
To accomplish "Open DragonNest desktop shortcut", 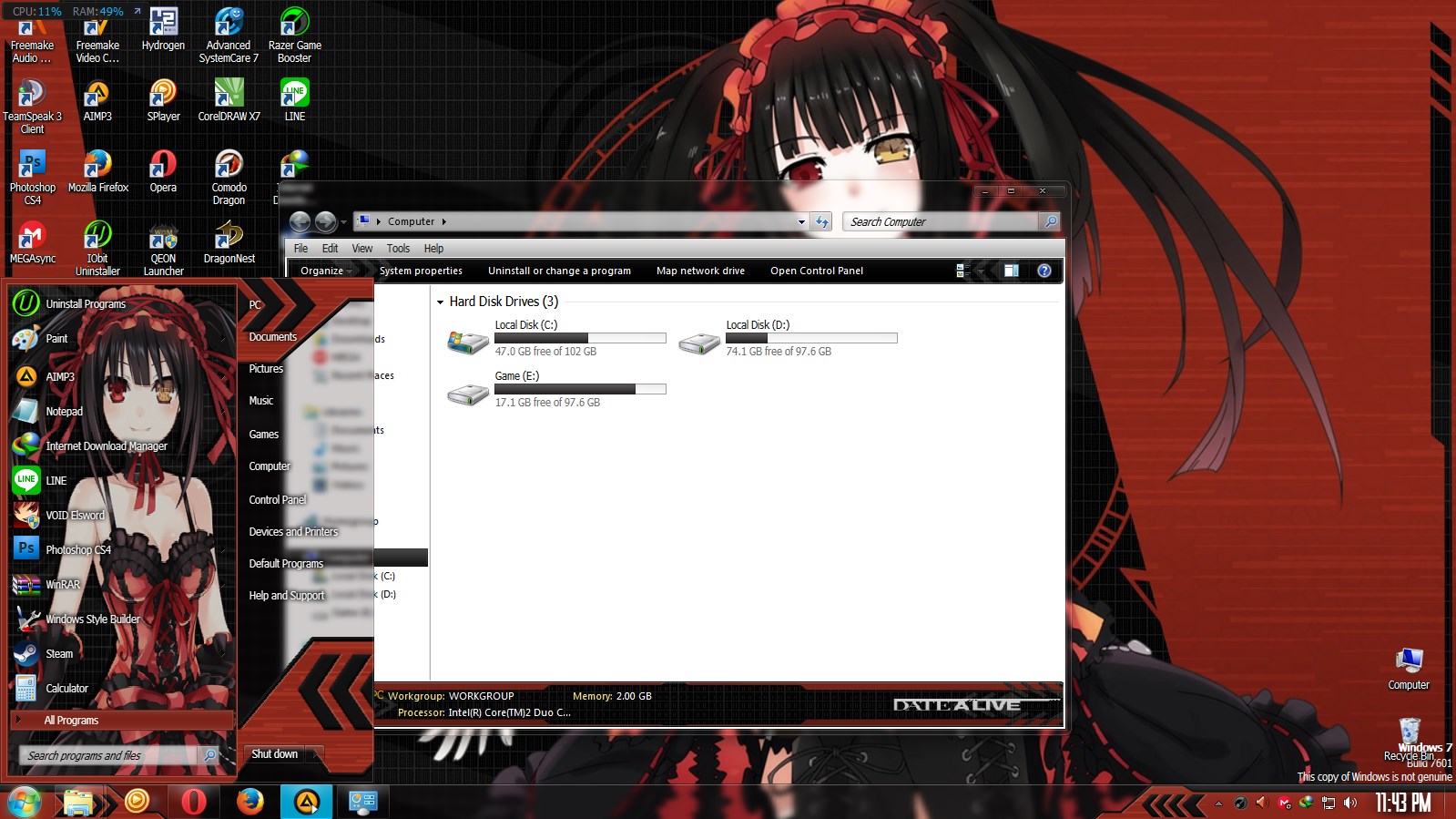I will tap(229, 242).
